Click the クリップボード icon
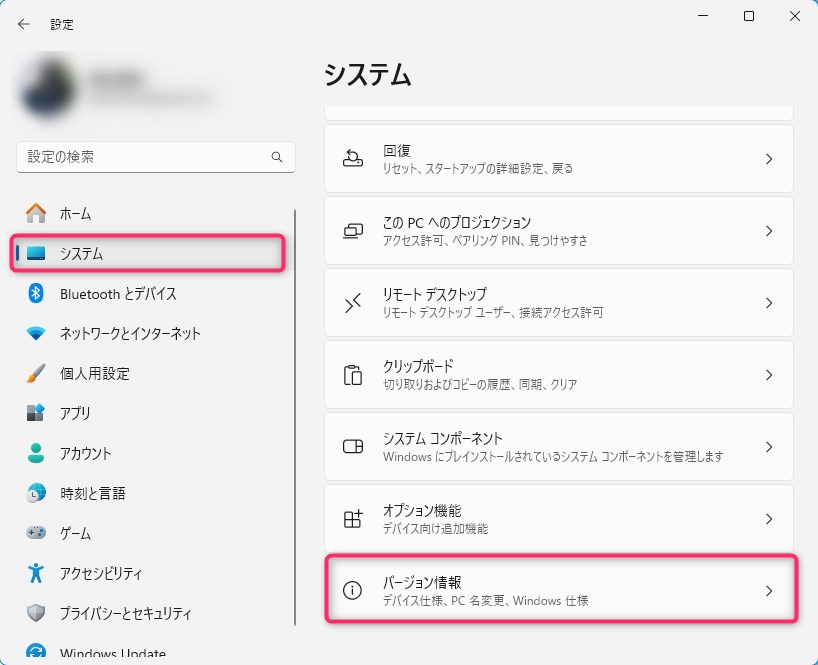The height and width of the screenshot is (665, 818). [353, 375]
